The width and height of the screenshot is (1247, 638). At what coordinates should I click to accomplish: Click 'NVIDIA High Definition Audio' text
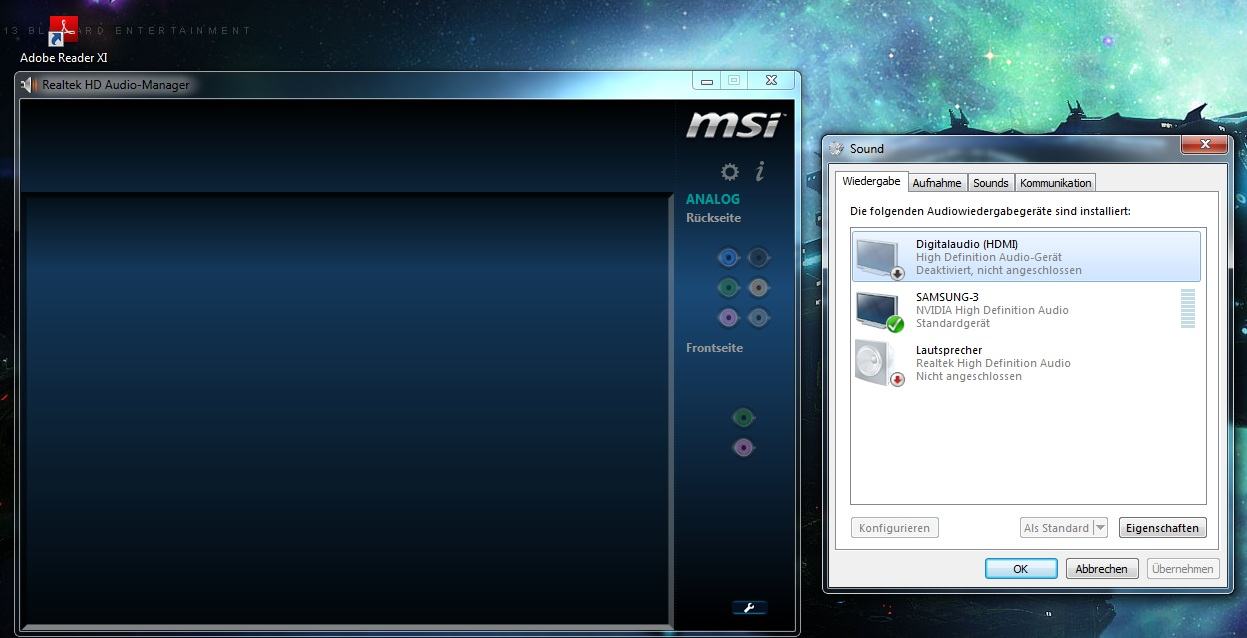point(992,310)
